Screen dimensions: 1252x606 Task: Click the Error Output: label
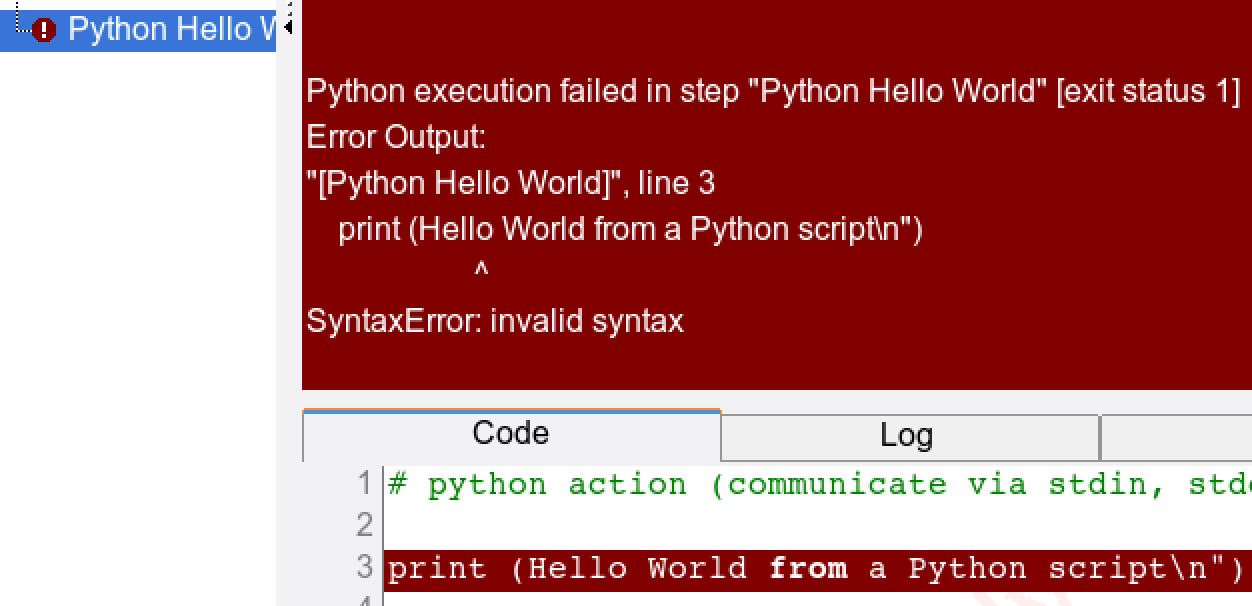pos(395,136)
